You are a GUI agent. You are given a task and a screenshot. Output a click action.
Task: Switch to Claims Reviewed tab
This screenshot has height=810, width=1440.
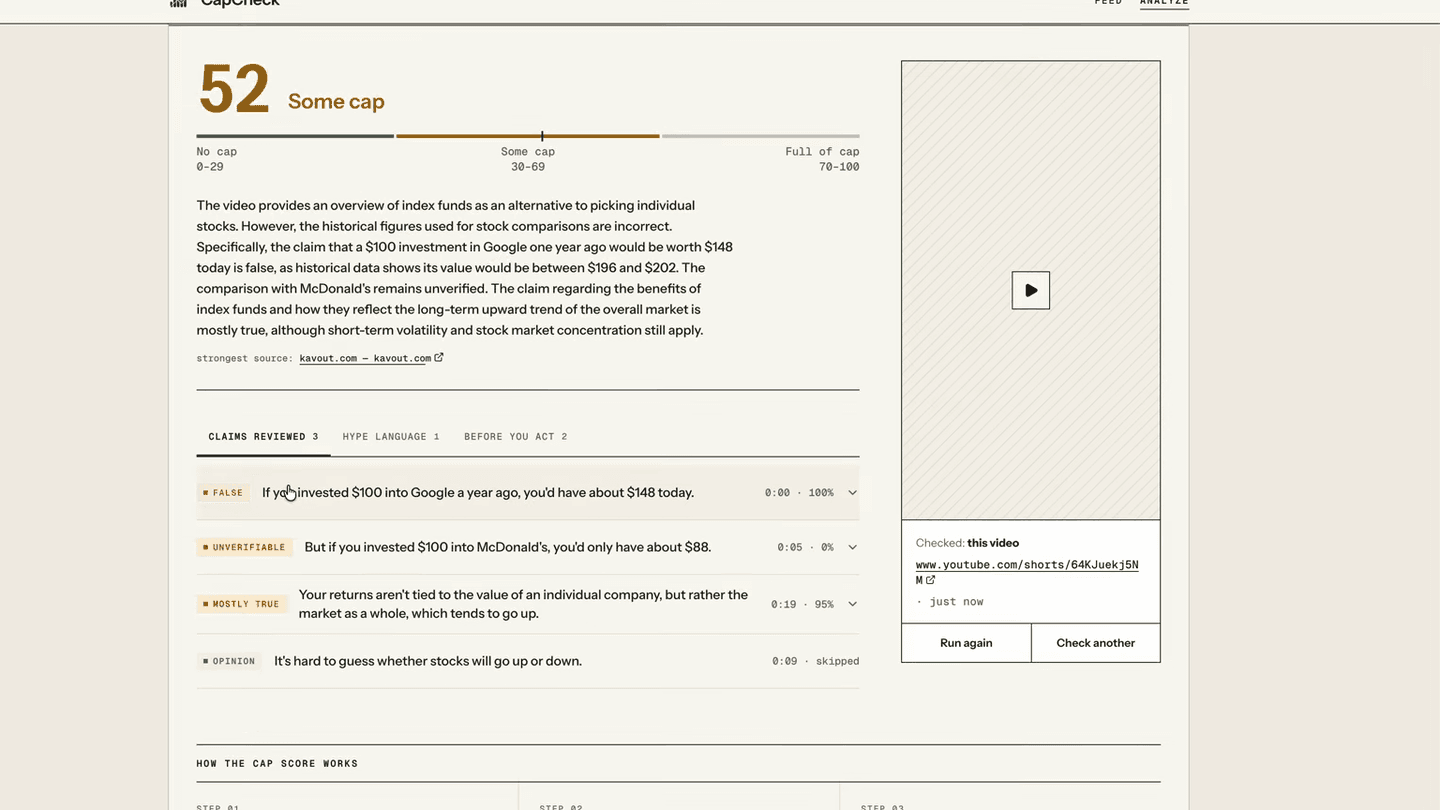pos(263,437)
